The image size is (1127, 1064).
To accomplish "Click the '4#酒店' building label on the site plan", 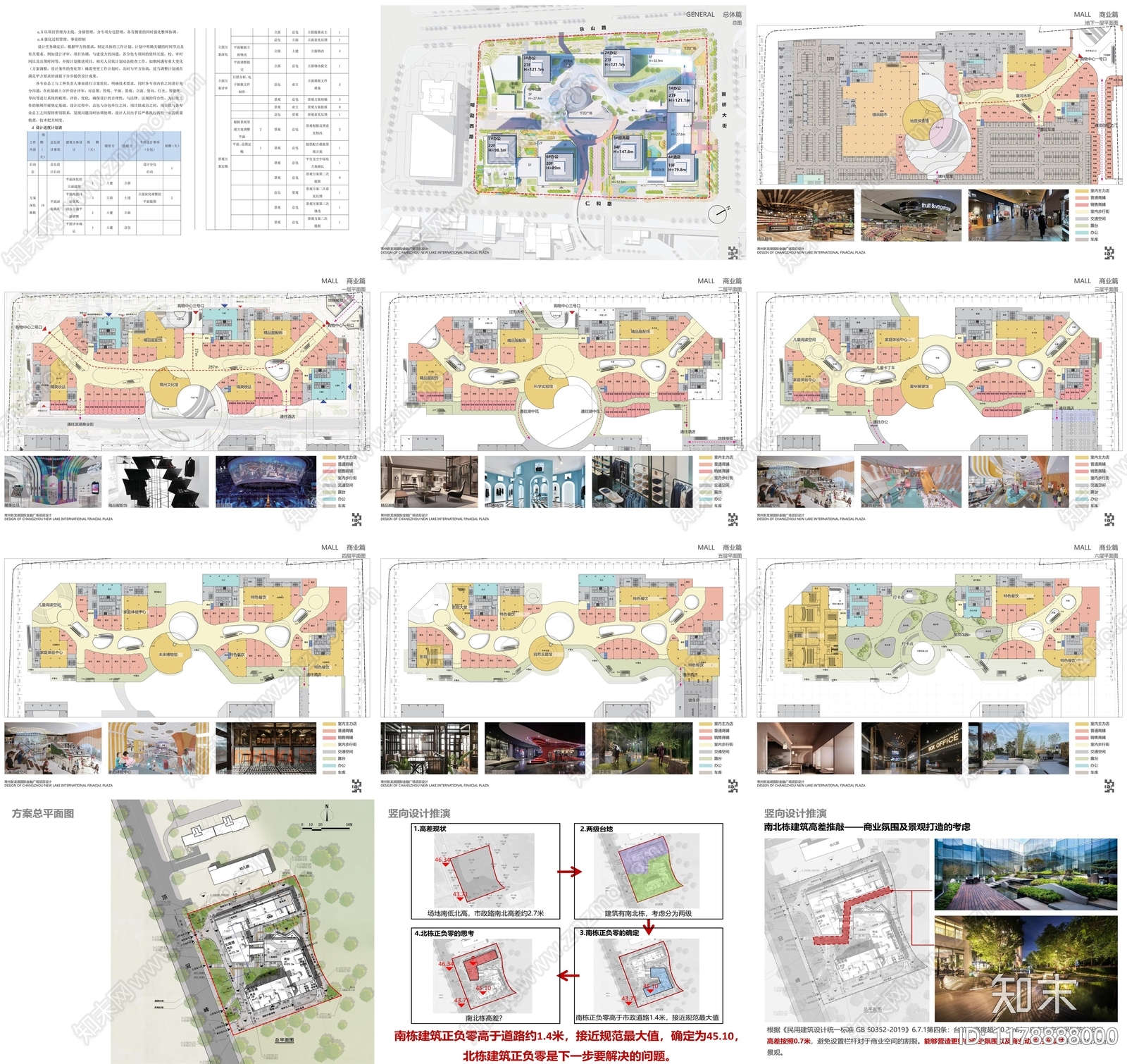I will click(675, 157).
